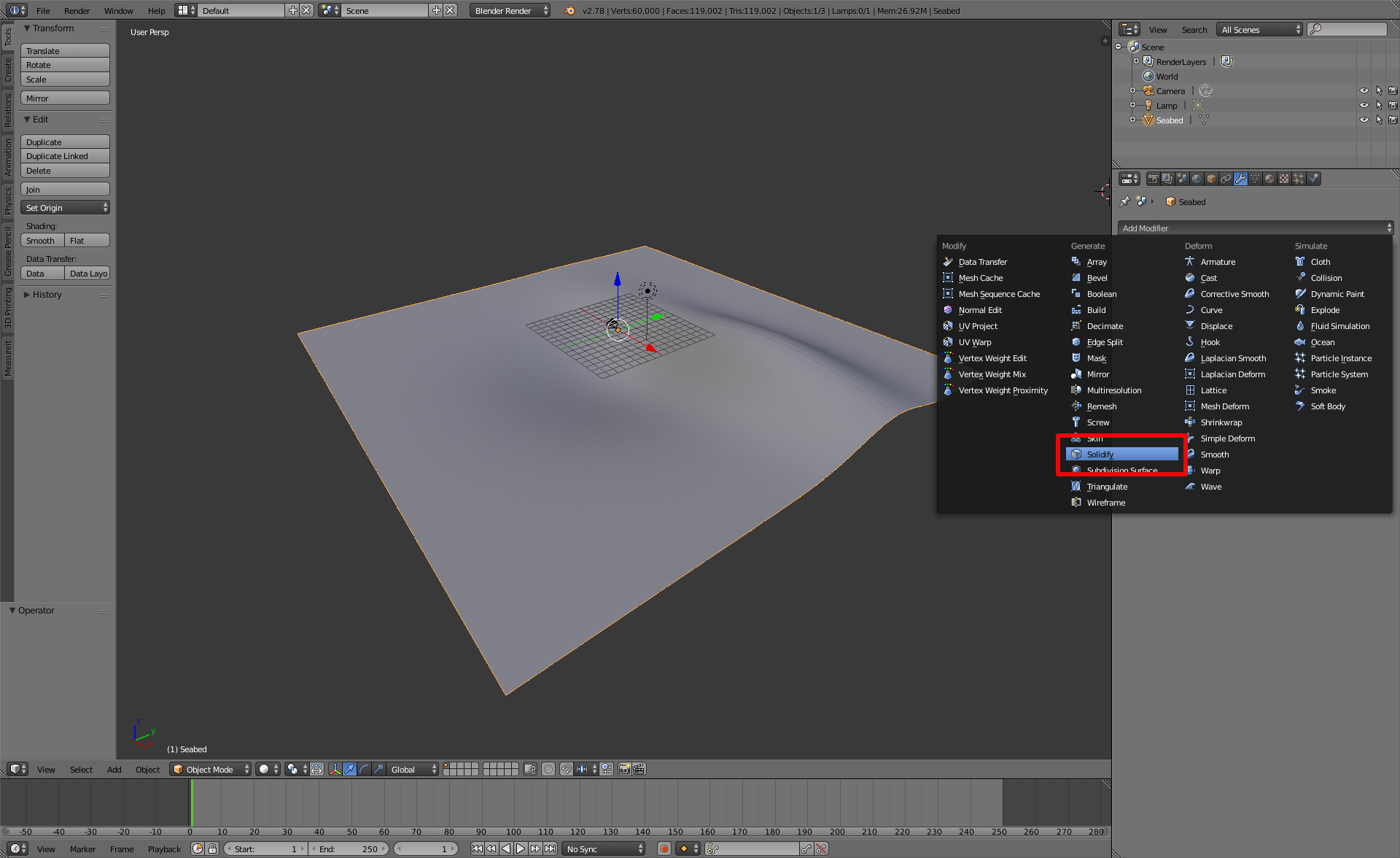Open the Object properties tab cube icon
1400x858 pixels.
coord(1211,179)
